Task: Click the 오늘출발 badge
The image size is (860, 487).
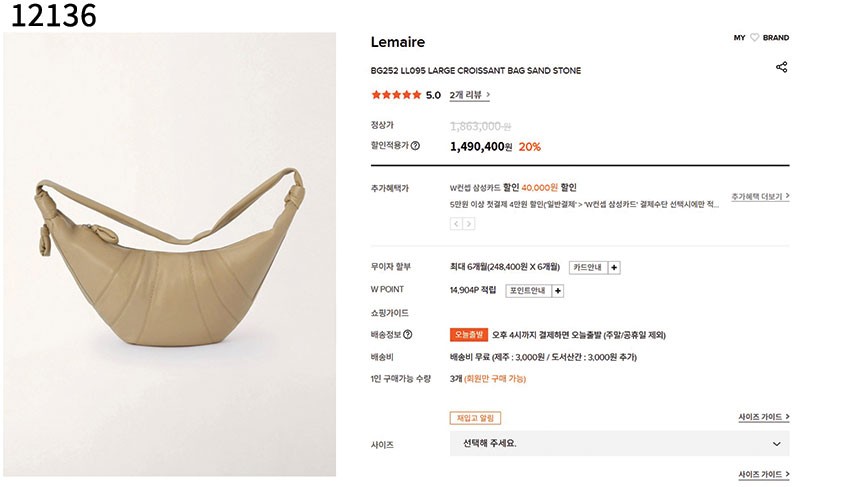Action: pyautogui.click(x=468, y=335)
